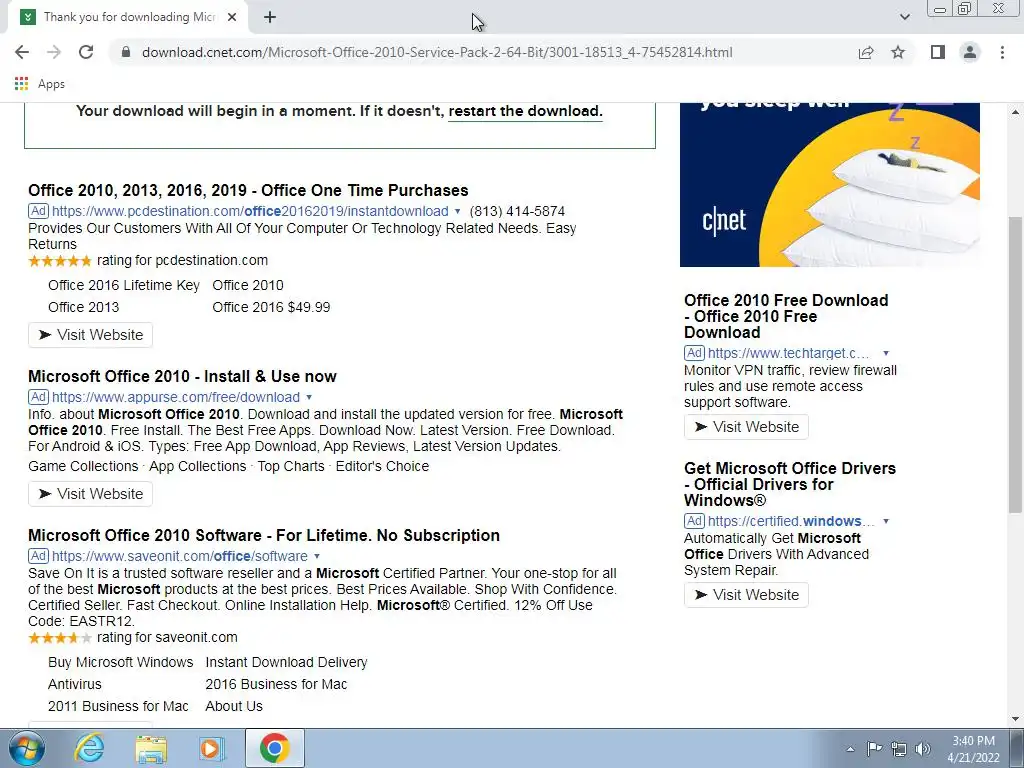The height and width of the screenshot is (768, 1024).
Task: Open 'Office 2010 Free Download' sidebar ad headline
Action: 786,316
